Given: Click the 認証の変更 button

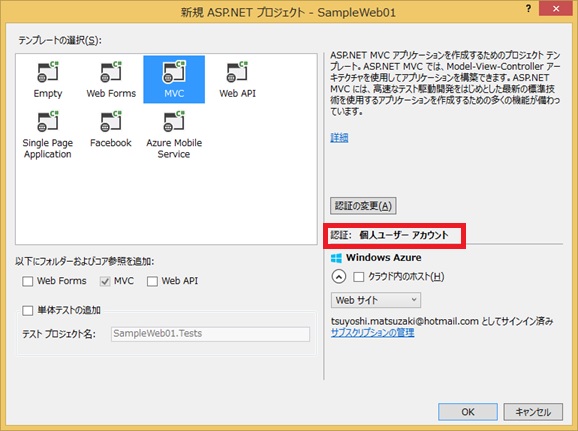Looking at the screenshot, I should point(363,206).
